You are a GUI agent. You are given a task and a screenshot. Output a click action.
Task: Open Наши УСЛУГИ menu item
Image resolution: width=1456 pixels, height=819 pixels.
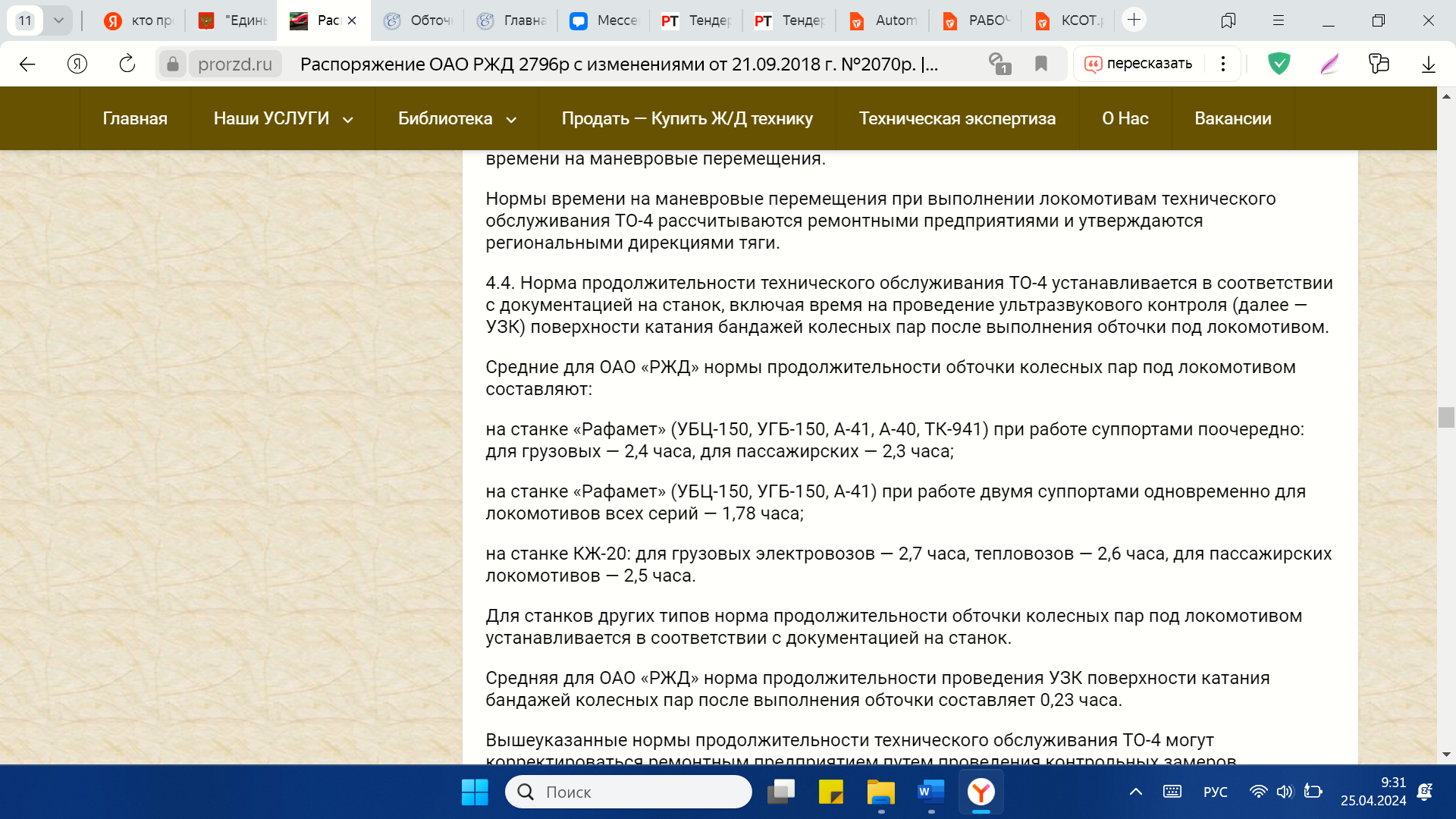coord(271,118)
